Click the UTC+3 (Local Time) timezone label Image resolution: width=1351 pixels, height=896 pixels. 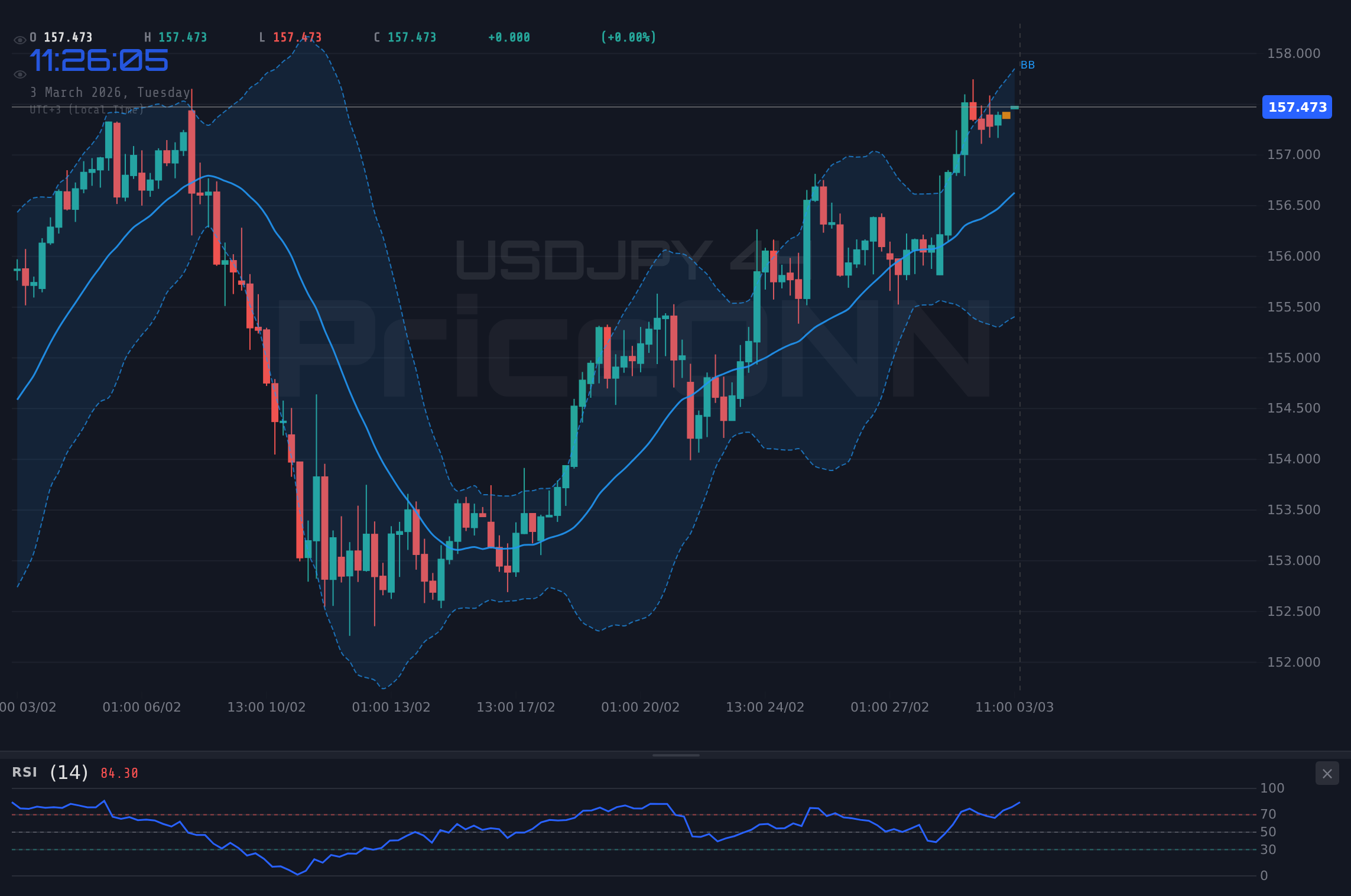pos(87,109)
